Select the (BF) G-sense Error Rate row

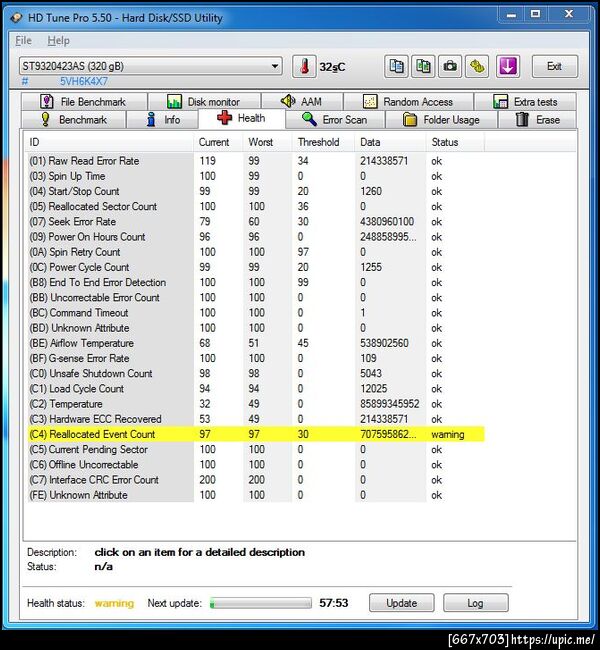tap(256, 358)
